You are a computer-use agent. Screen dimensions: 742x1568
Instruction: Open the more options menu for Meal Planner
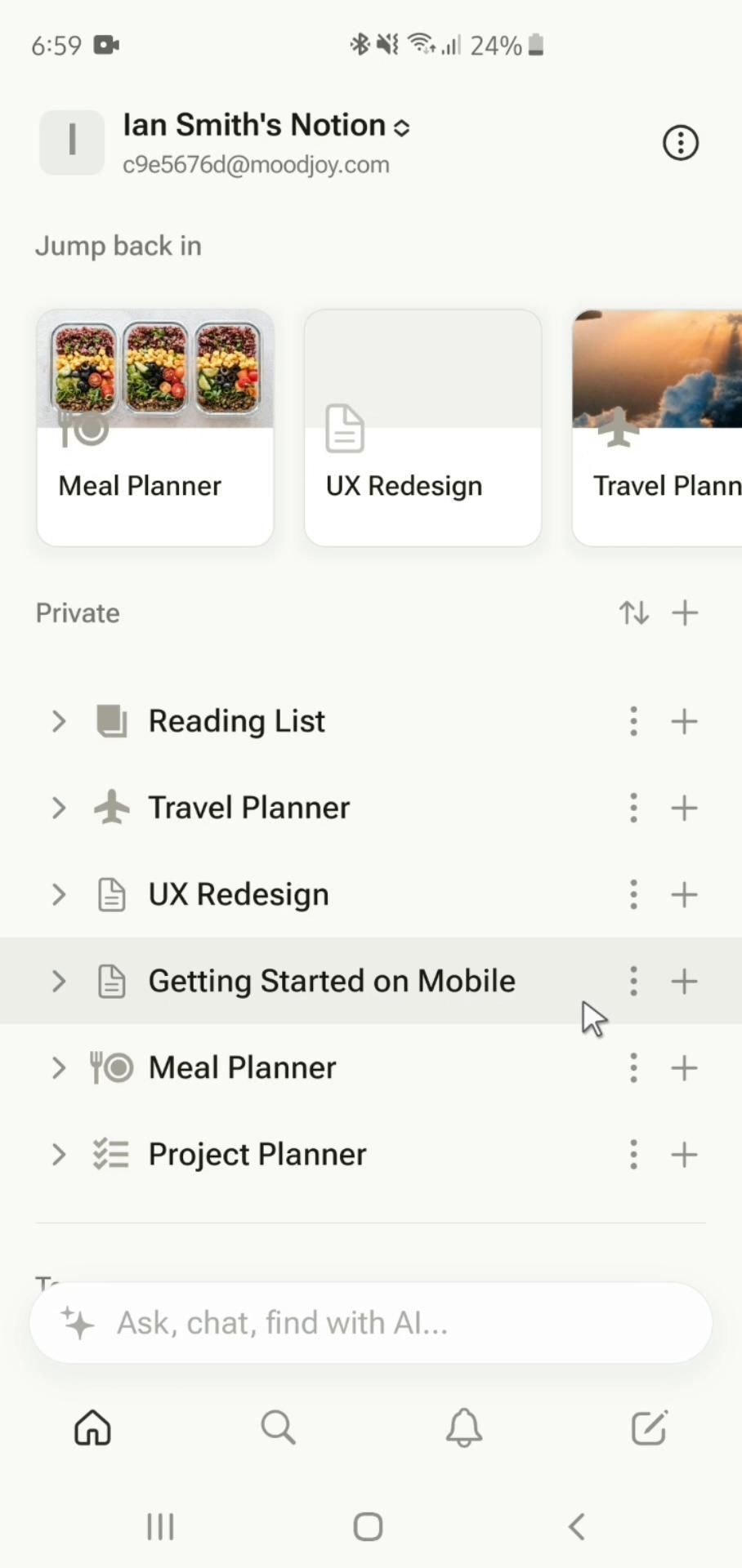tap(633, 1067)
